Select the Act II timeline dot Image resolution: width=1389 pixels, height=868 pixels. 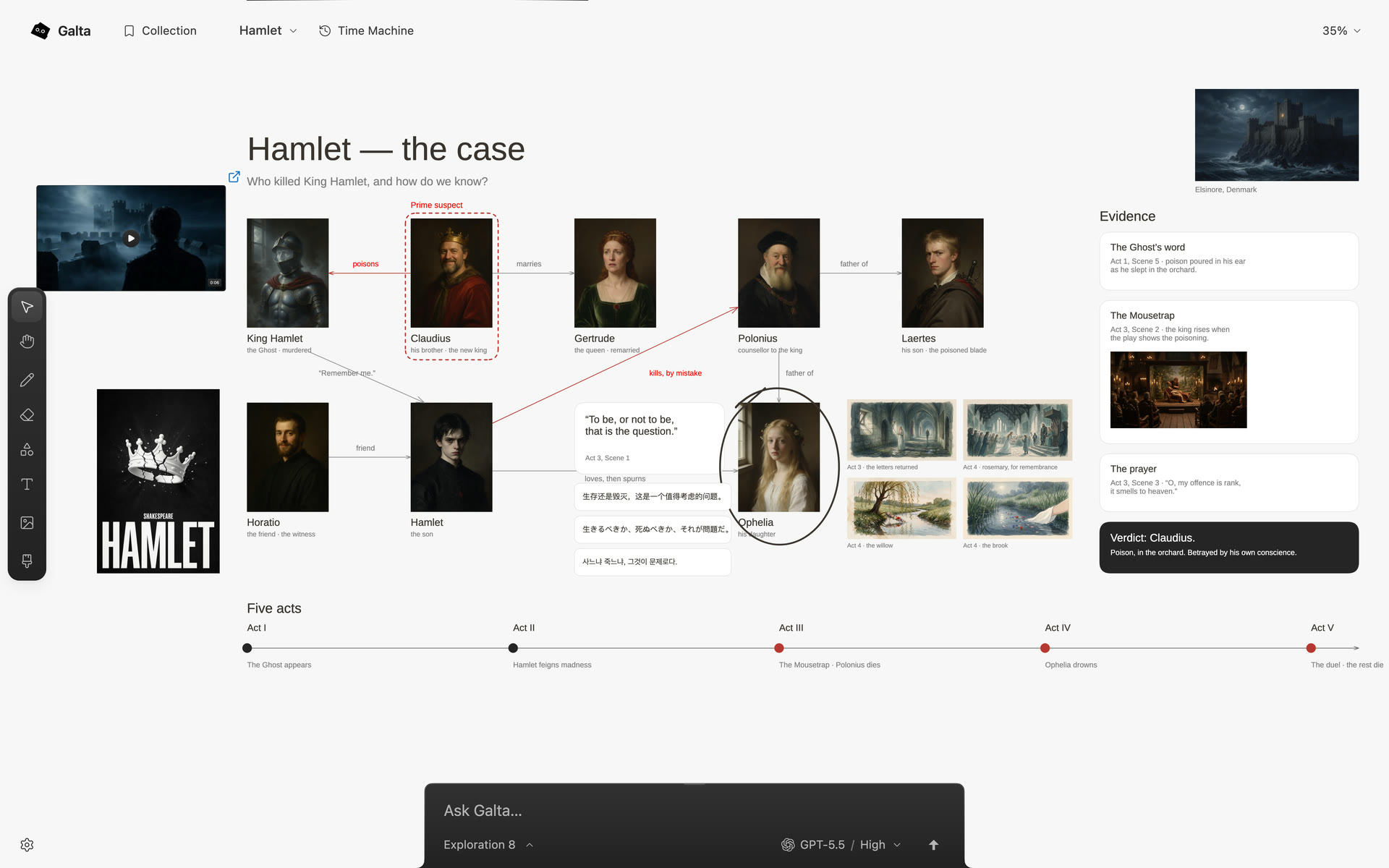(513, 648)
